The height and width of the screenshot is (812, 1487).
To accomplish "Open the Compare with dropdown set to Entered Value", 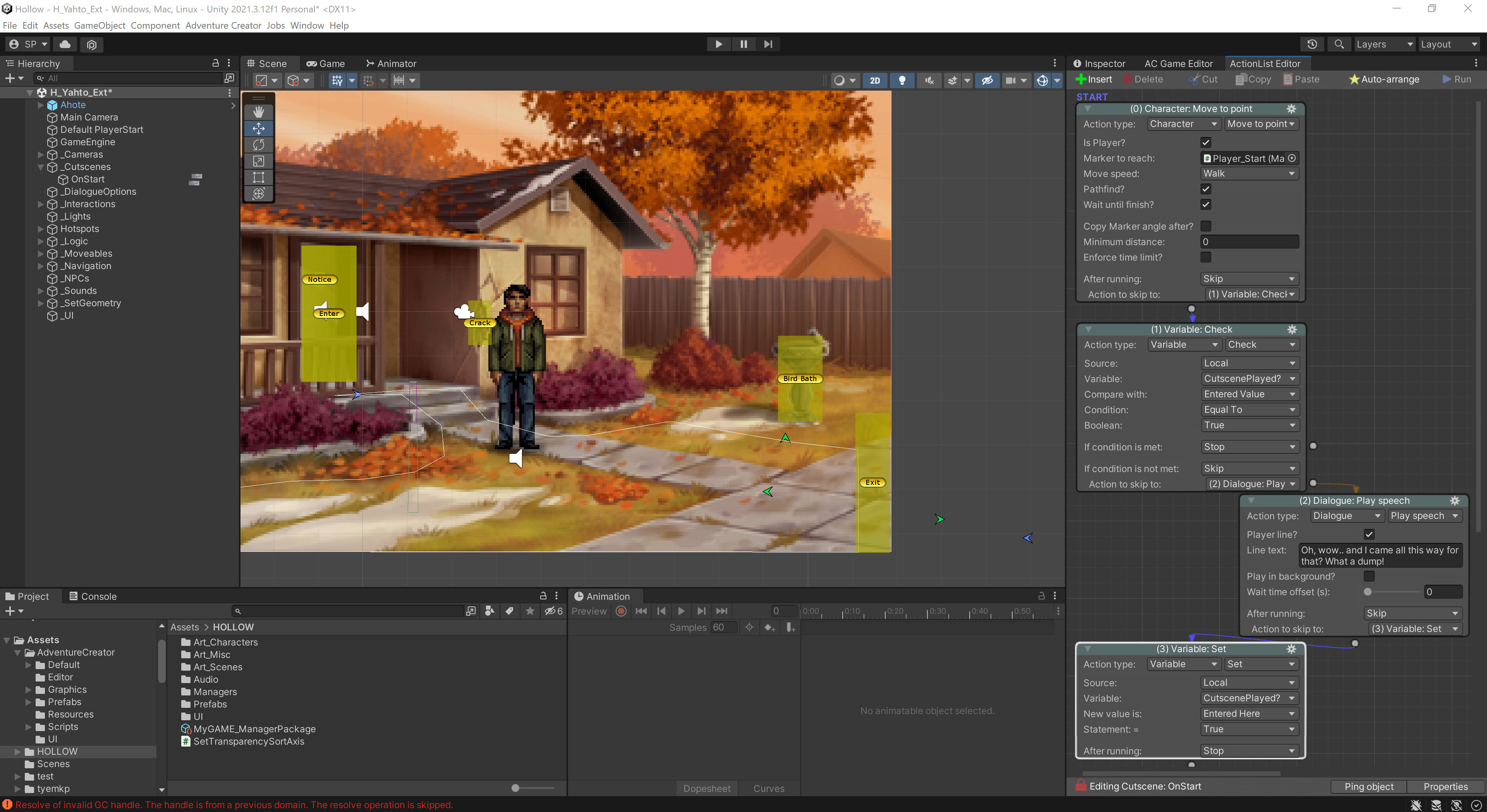I will (x=1250, y=394).
